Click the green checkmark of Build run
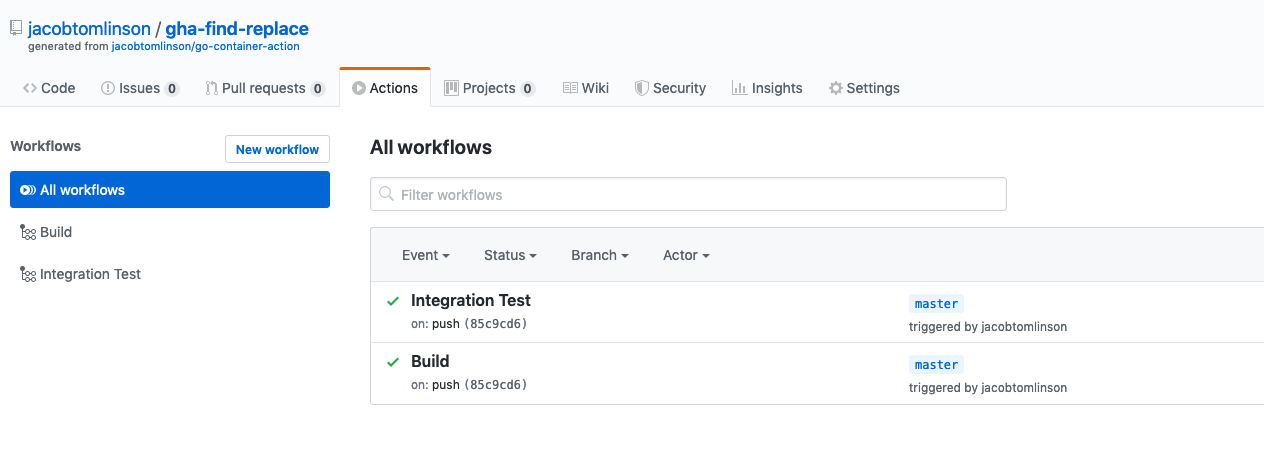The width and height of the screenshot is (1264, 470). click(x=393, y=362)
